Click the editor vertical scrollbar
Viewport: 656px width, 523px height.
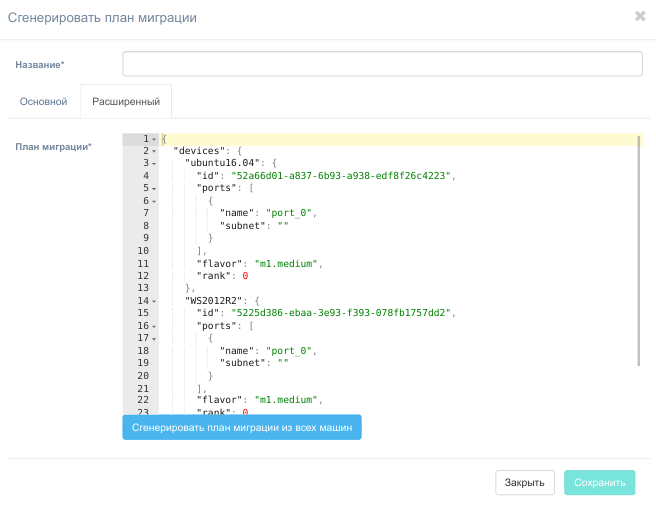pos(638,251)
